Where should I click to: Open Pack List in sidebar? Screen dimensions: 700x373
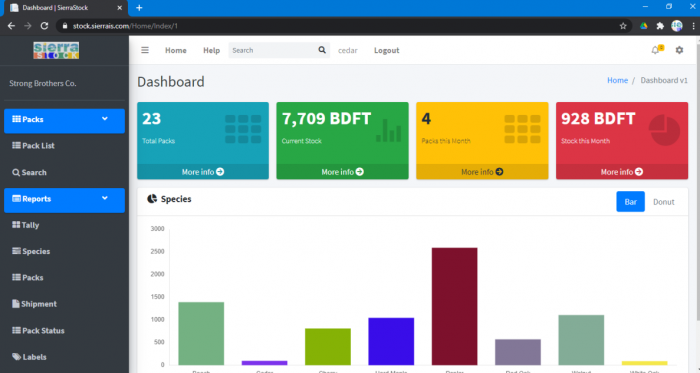(33, 145)
